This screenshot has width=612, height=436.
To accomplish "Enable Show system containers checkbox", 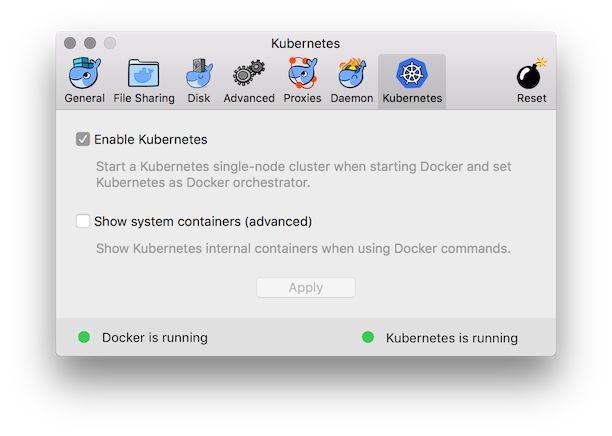I will click(83, 221).
